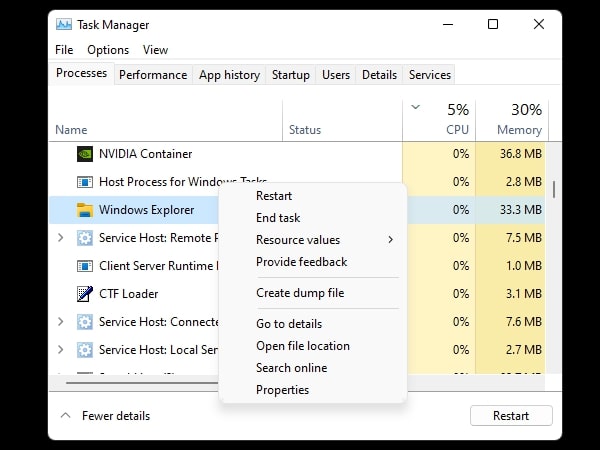The height and width of the screenshot is (450, 600).
Task: Click the vertical scrollbar thumb
Action: [554, 190]
